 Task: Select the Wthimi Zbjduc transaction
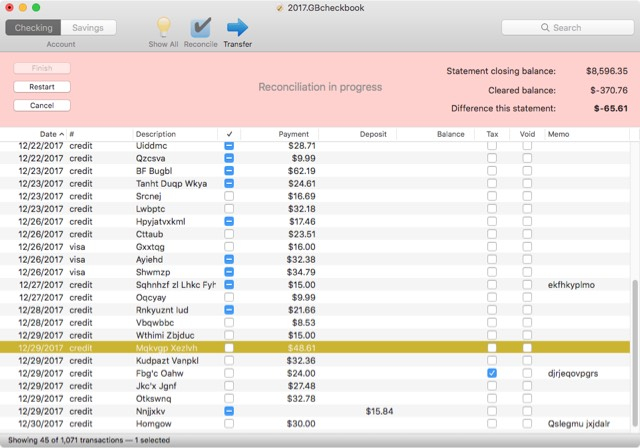click(315, 335)
